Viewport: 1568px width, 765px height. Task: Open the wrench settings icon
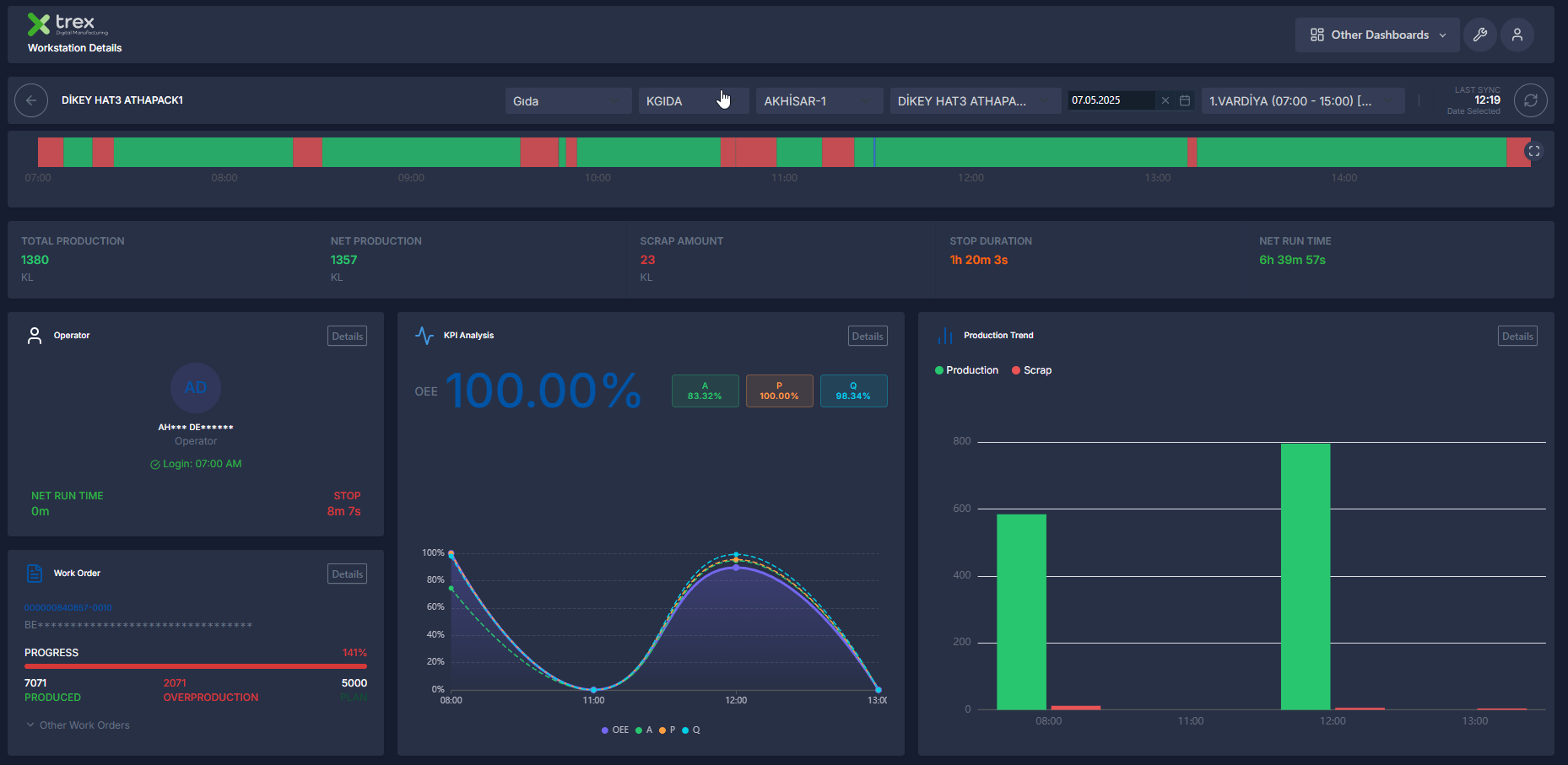(1480, 35)
